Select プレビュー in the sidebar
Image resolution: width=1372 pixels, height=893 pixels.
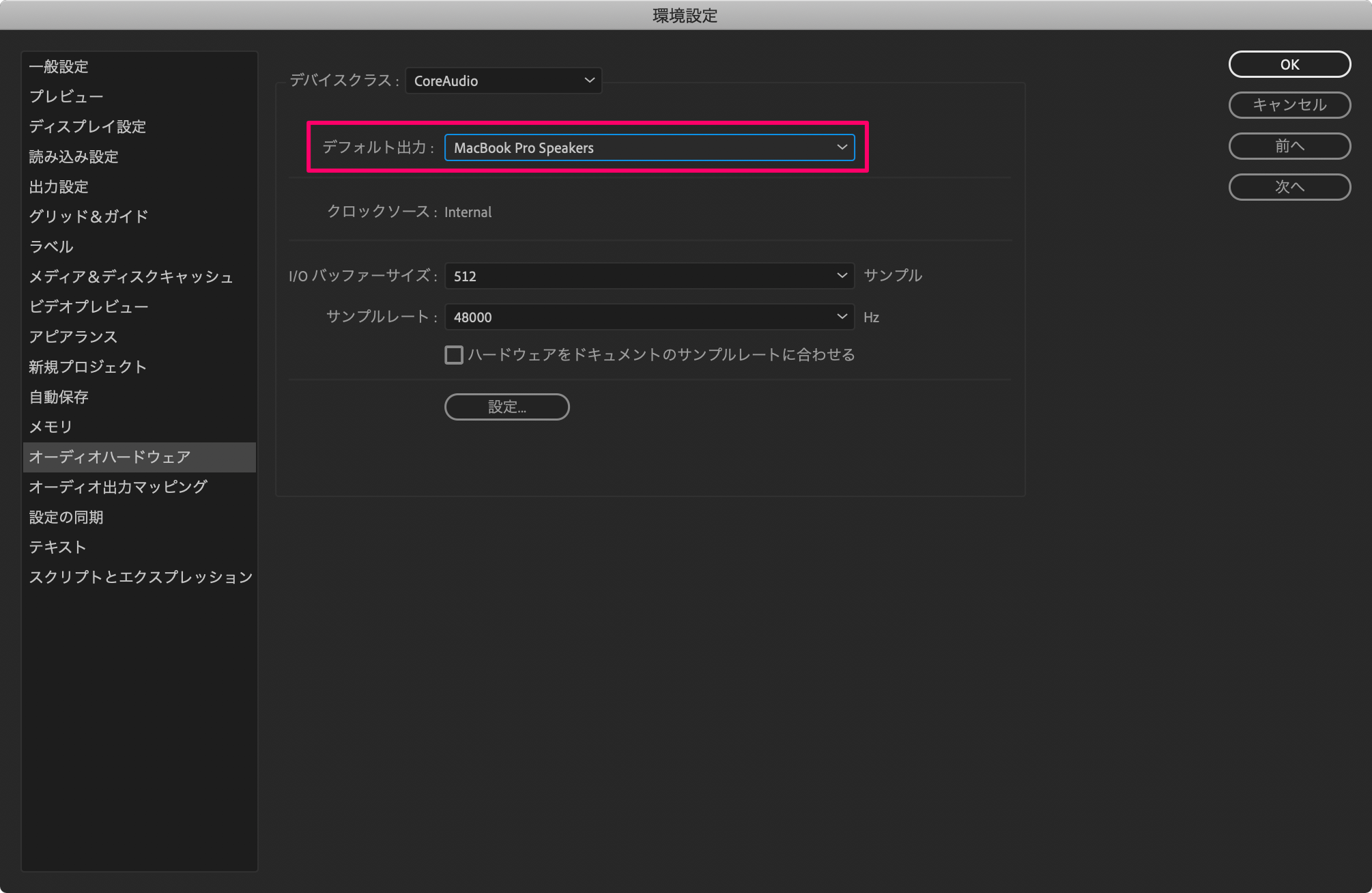coord(139,97)
